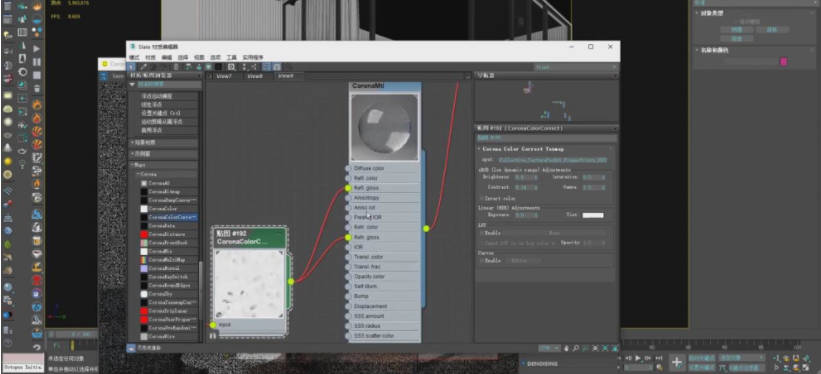Select CoronaMultiMap in the map list
This screenshot has width=821, height=374.
point(168,260)
